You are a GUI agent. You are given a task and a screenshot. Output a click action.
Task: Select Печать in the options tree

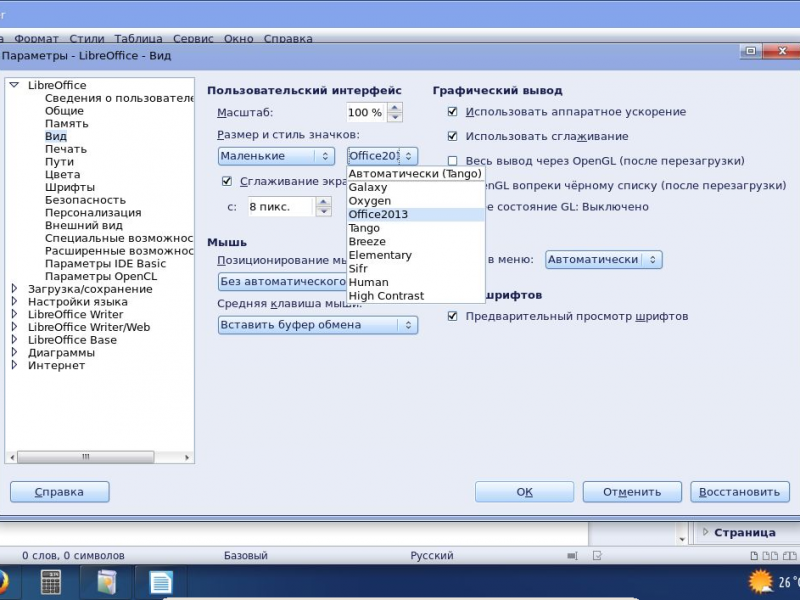(x=66, y=149)
